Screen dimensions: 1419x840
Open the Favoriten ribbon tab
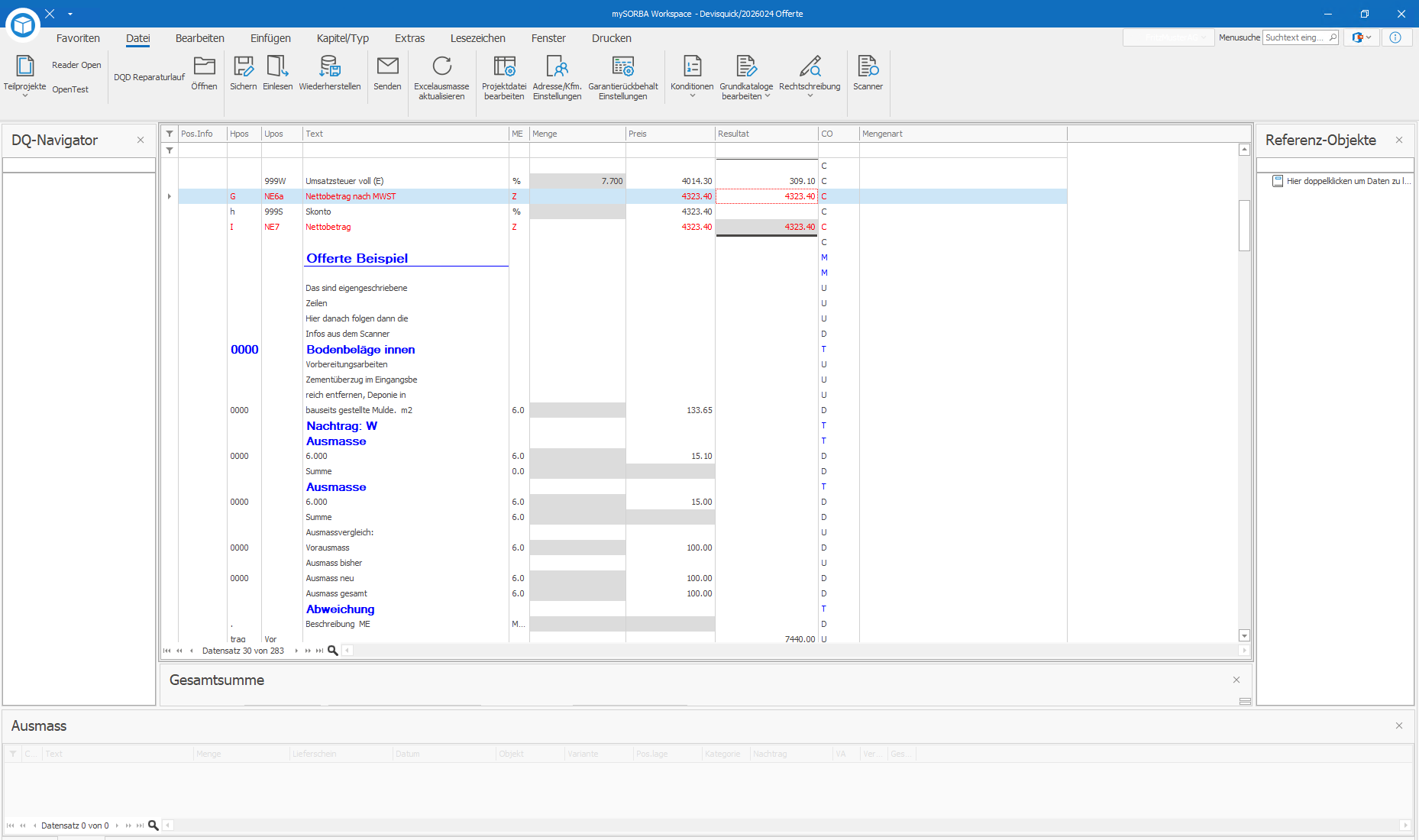coord(78,38)
